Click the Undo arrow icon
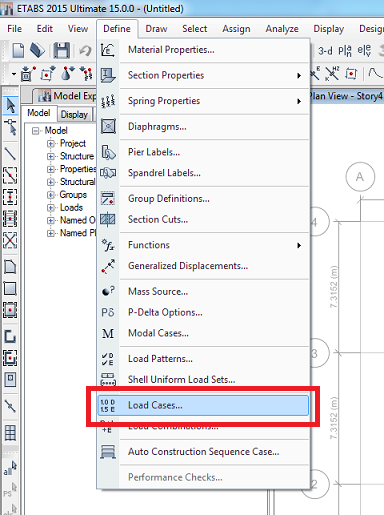384x515 pixels. [86, 51]
